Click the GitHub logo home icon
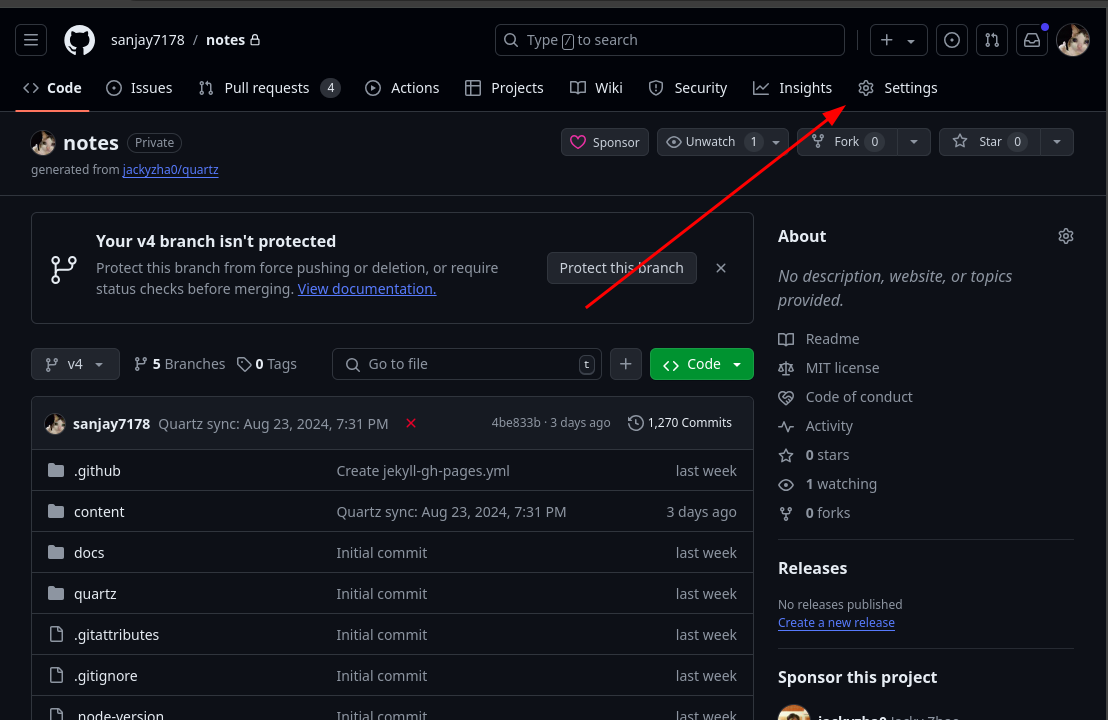 tap(79, 40)
